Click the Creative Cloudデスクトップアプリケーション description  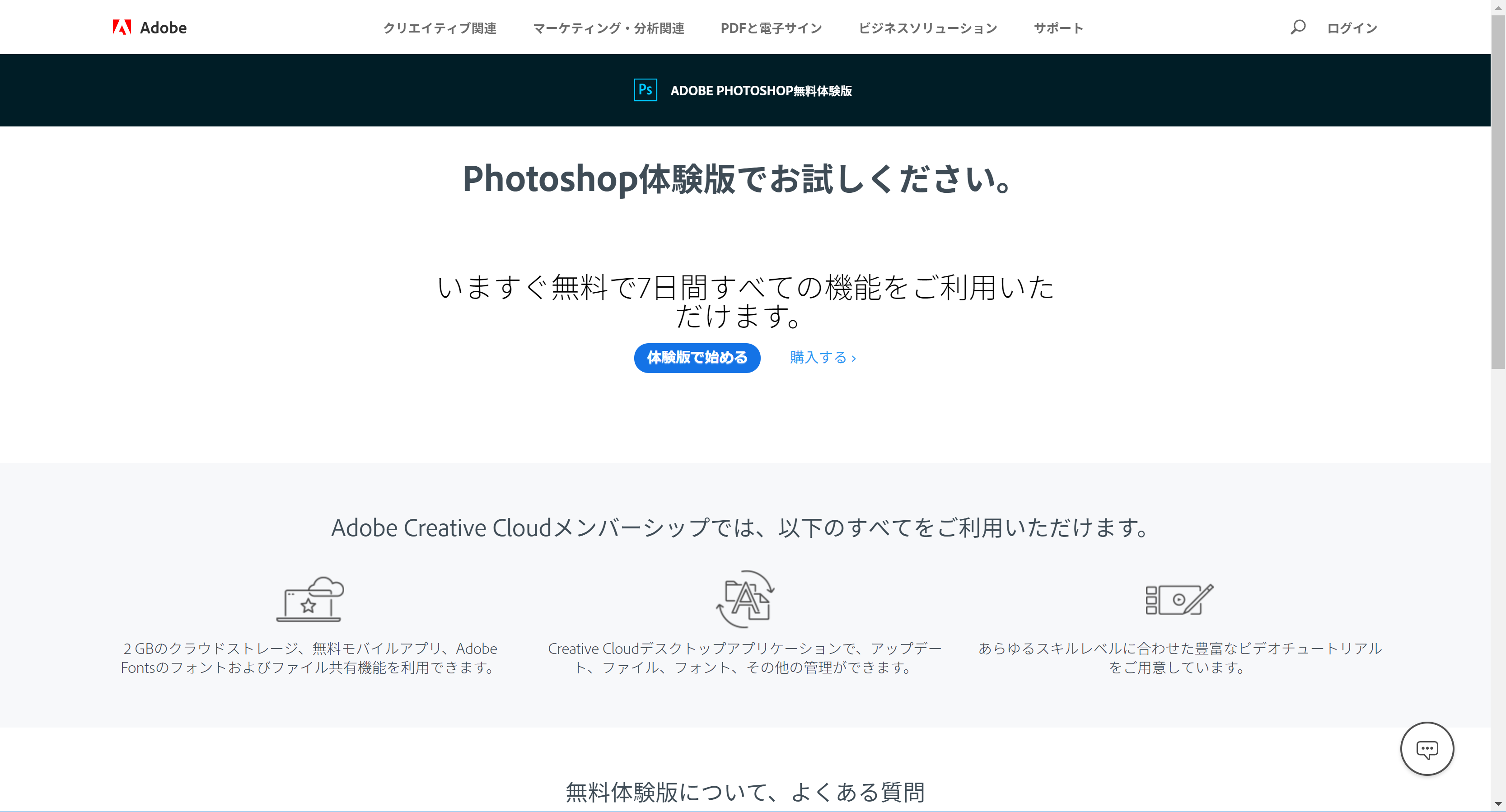[x=745, y=658]
